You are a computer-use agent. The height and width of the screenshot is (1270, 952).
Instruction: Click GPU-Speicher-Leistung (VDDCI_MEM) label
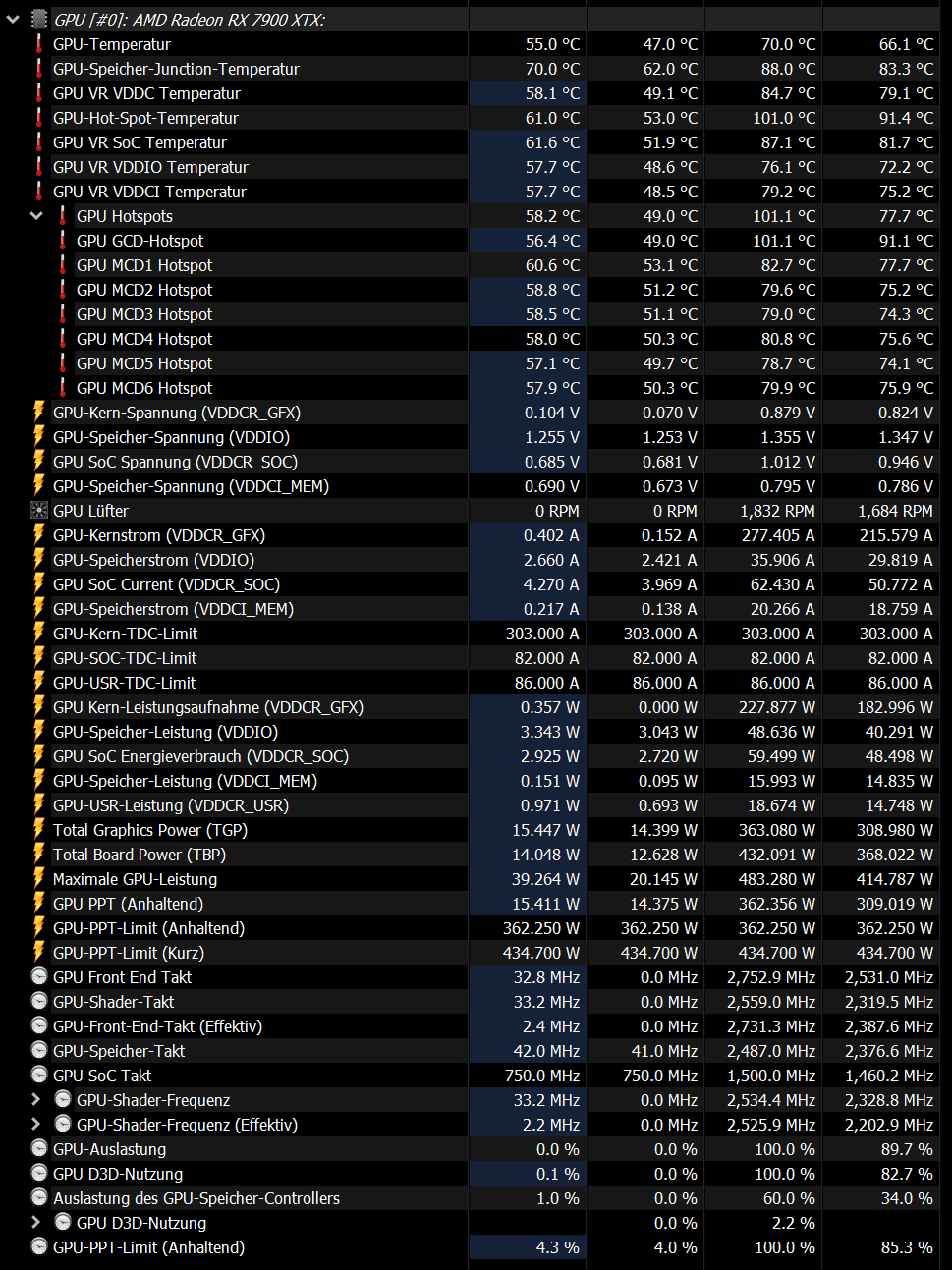coord(185,781)
